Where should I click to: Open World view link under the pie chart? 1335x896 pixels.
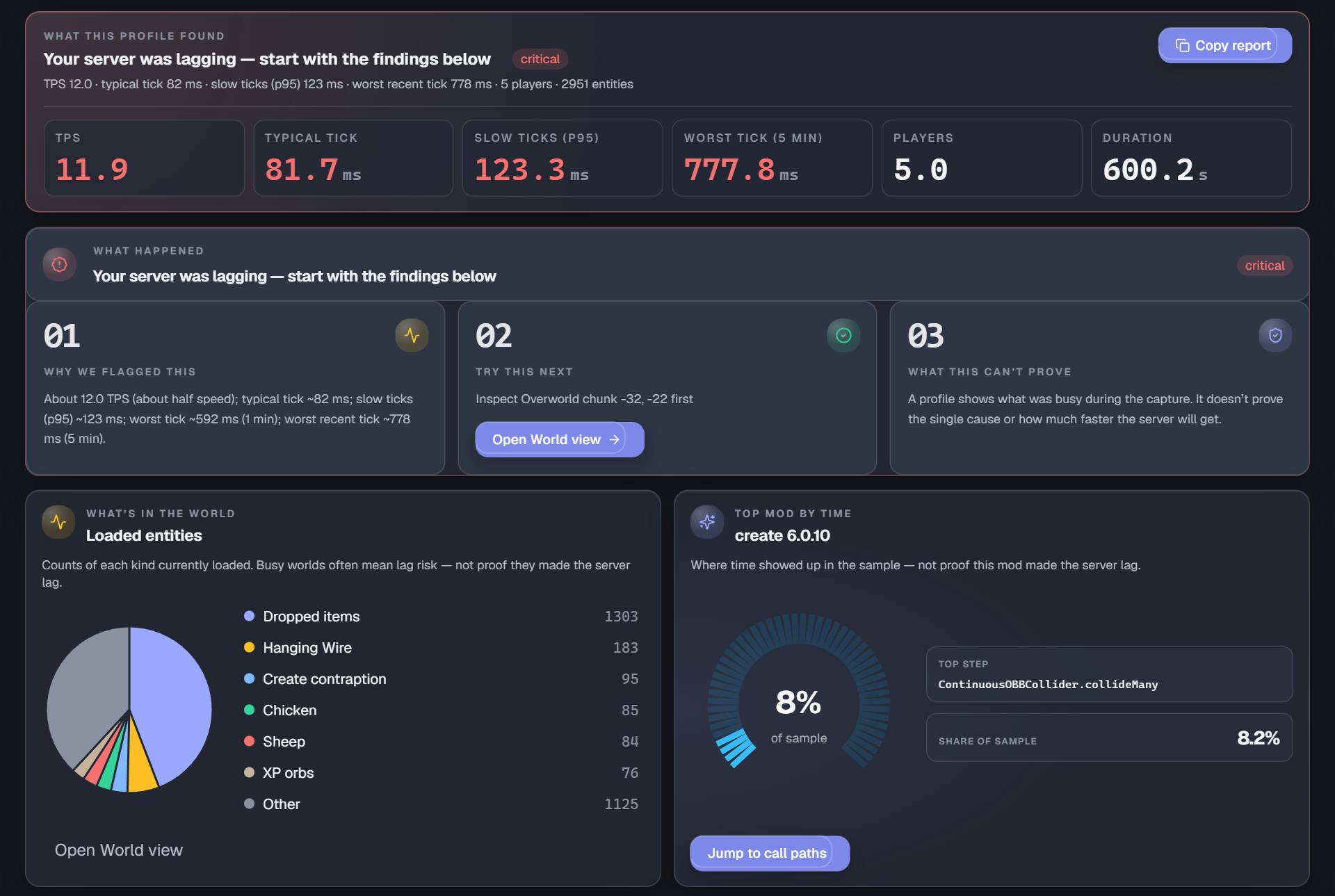(119, 850)
